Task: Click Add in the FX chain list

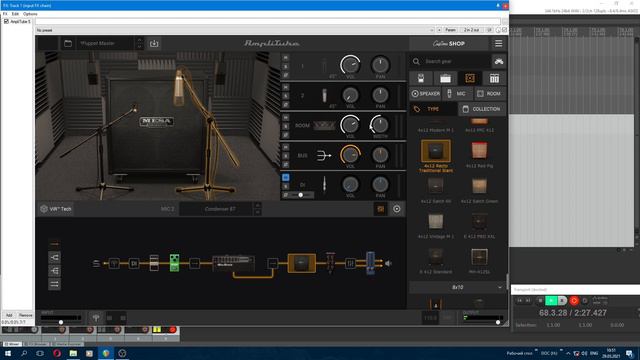Action: 9,315
